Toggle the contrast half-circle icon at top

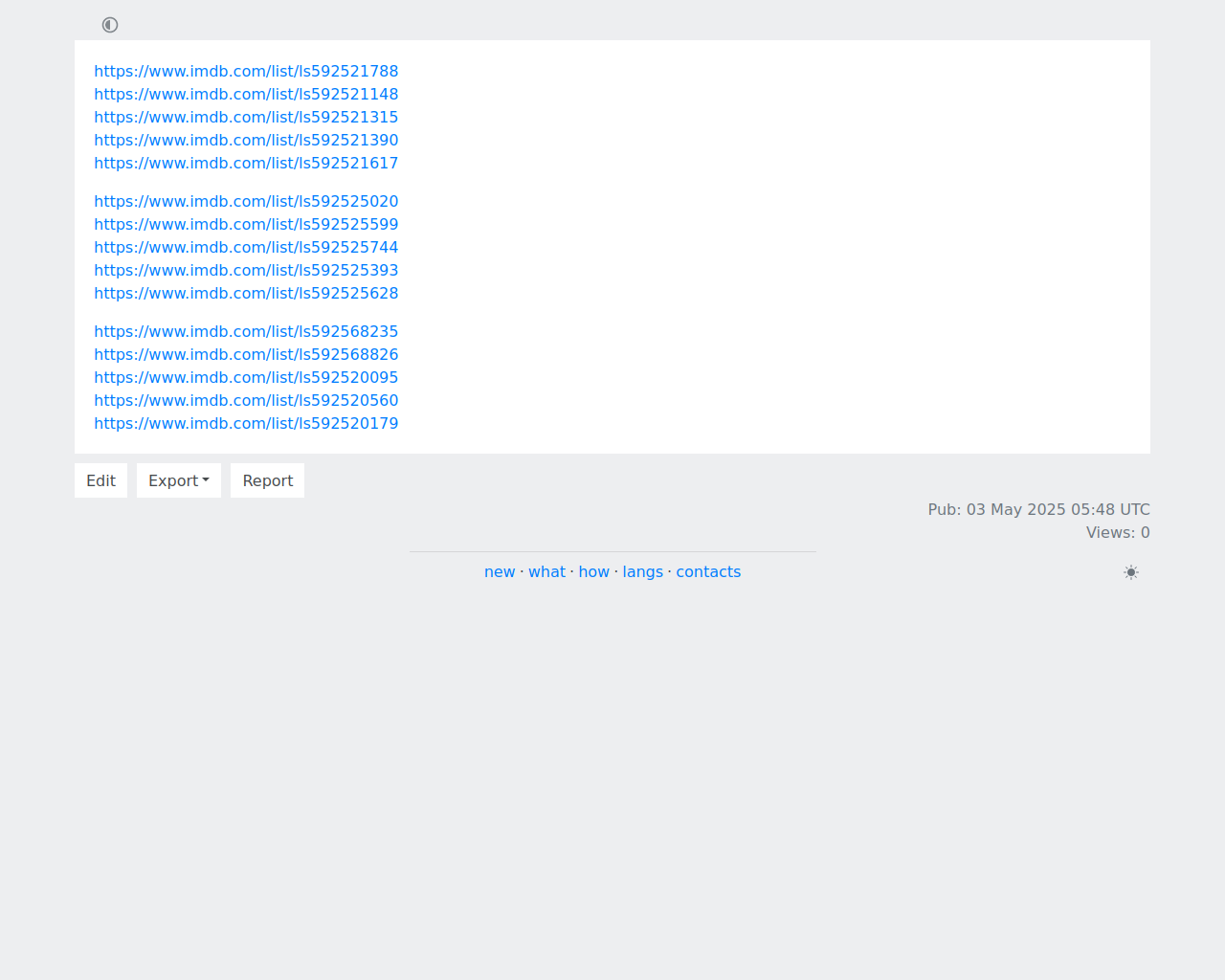click(x=110, y=25)
